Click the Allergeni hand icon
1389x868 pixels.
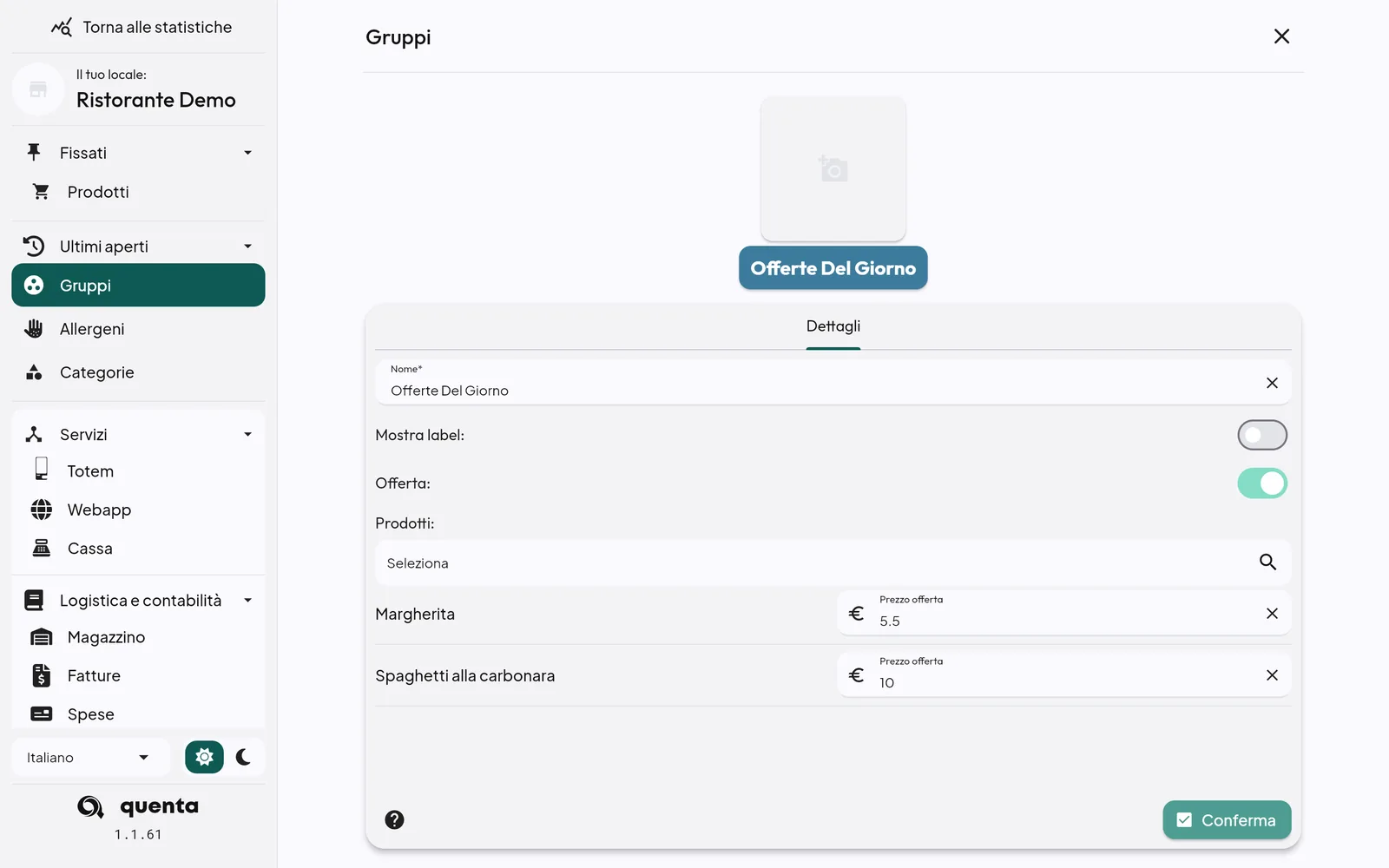(x=34, y=328)
